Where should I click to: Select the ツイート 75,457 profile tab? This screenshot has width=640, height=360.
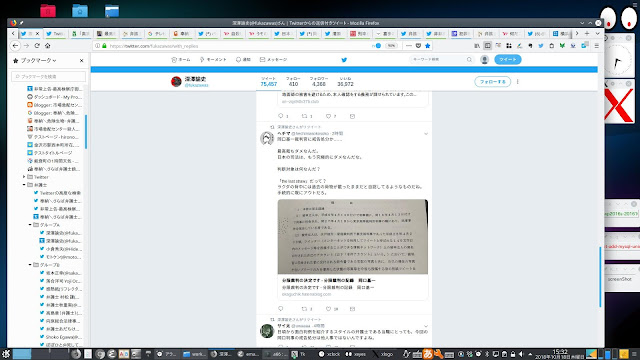[x=269, y=82]
